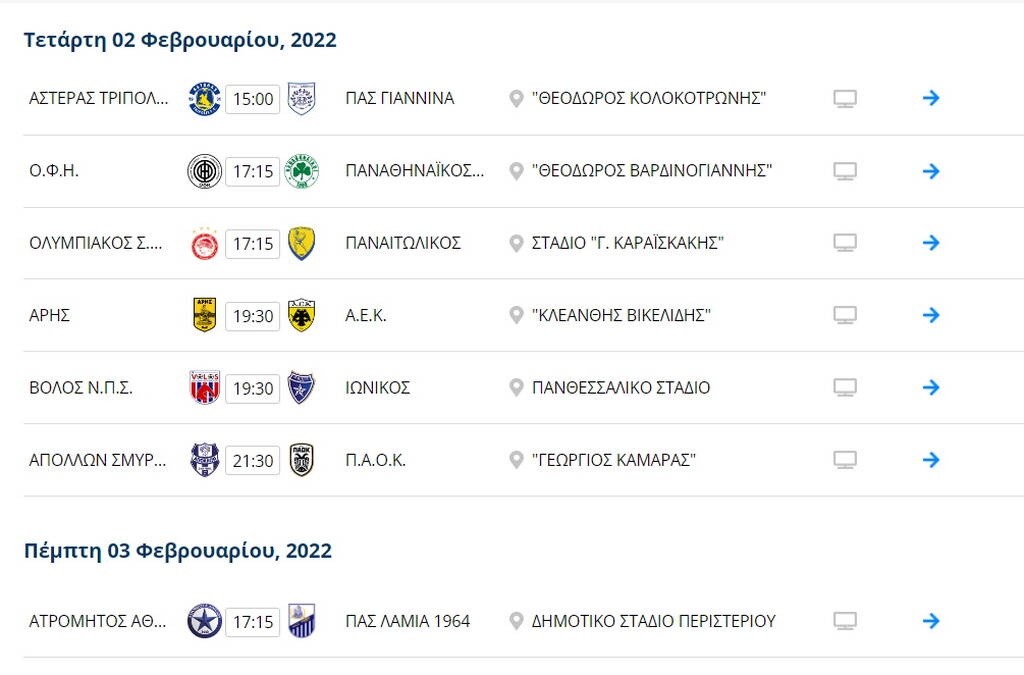Click the ΑΤΡΟΜΗΤΟΣ star crest
1024x675 pixels.
click(x=204, y=621)
